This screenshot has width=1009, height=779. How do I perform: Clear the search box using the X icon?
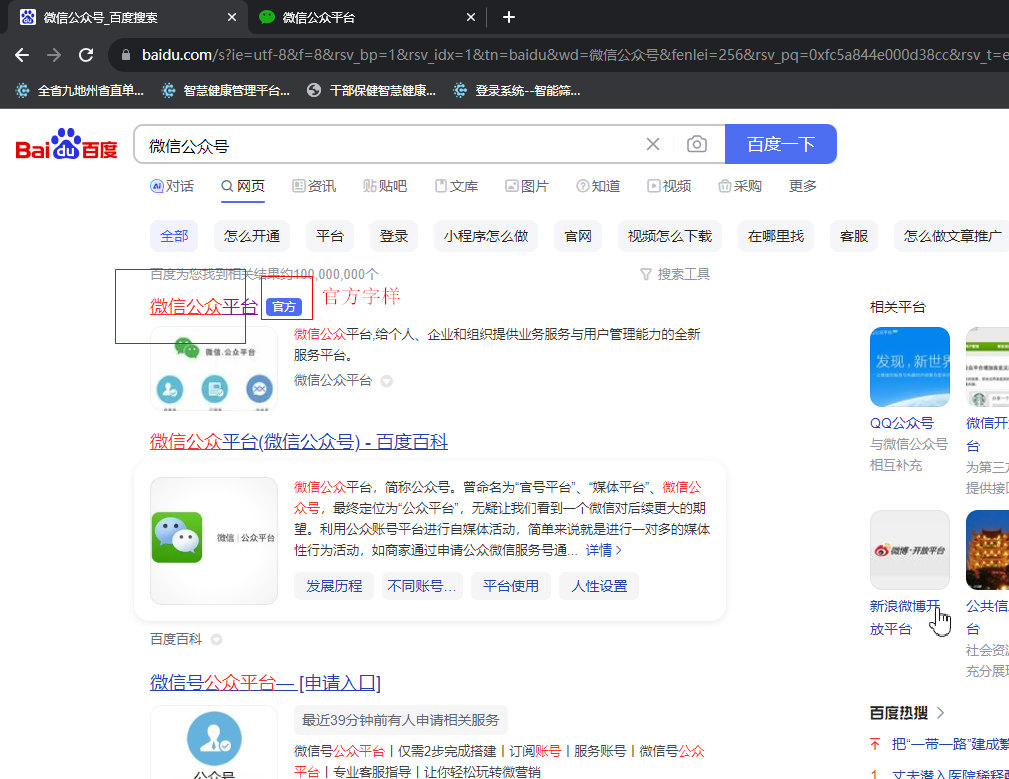pos(653,144)
